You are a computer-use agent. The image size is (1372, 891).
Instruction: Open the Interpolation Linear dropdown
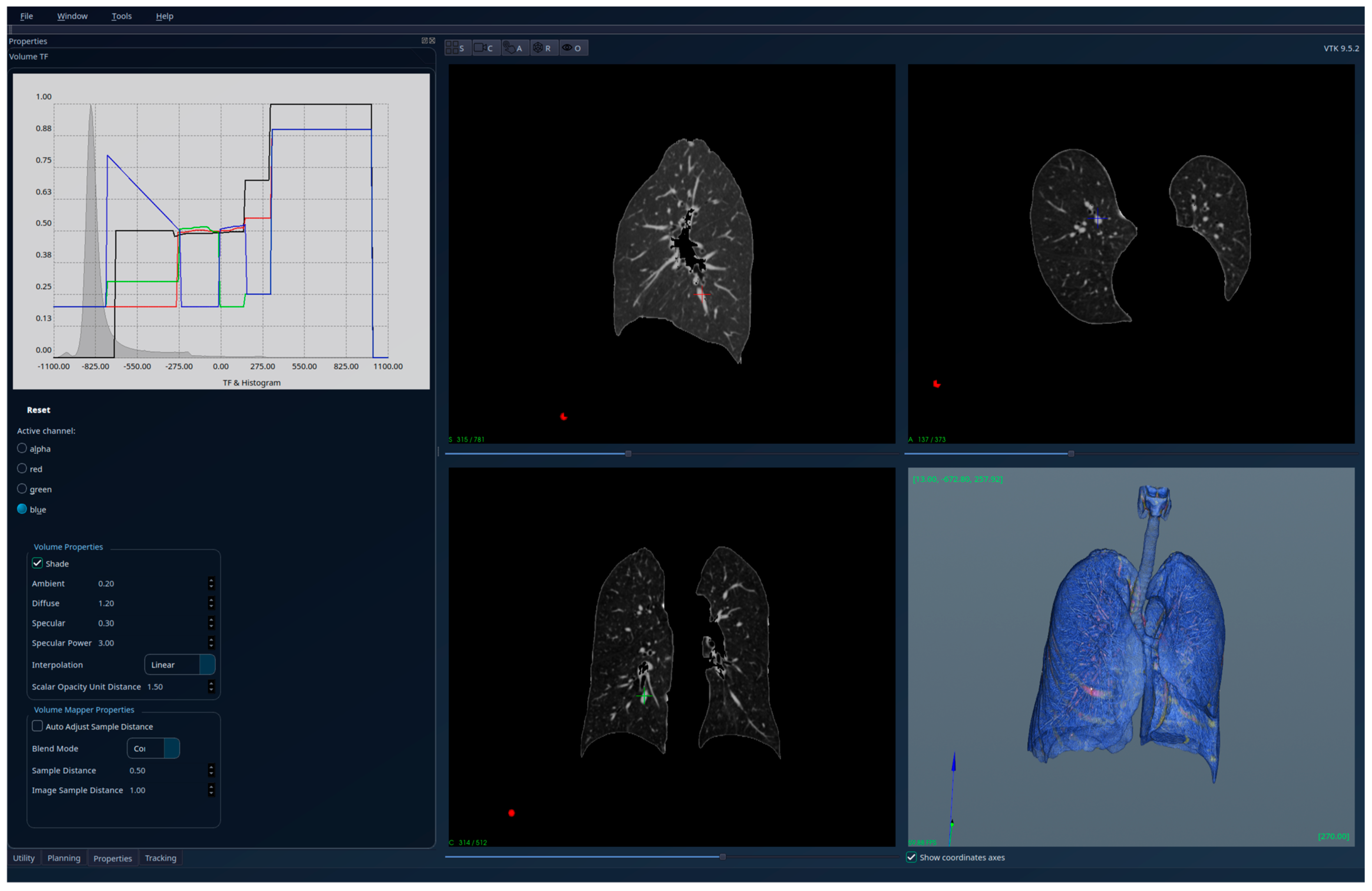(x=179, y=664)
